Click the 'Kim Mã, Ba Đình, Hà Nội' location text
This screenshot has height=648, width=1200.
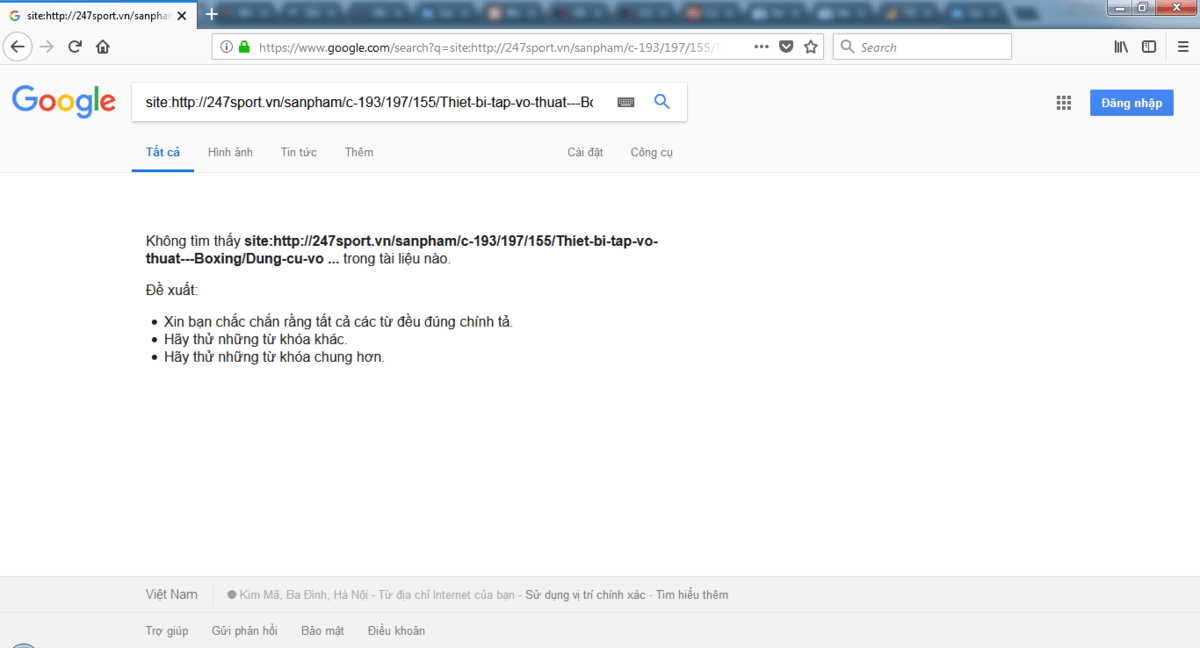pyautogui.click(x=304, y=595)
